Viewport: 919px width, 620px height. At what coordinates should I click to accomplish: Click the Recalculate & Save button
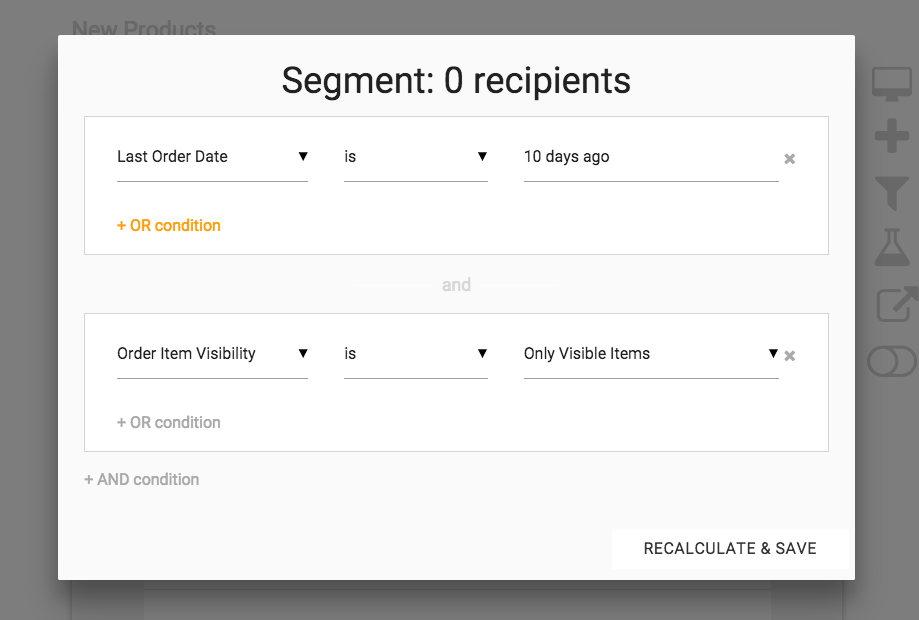point(730,549)
